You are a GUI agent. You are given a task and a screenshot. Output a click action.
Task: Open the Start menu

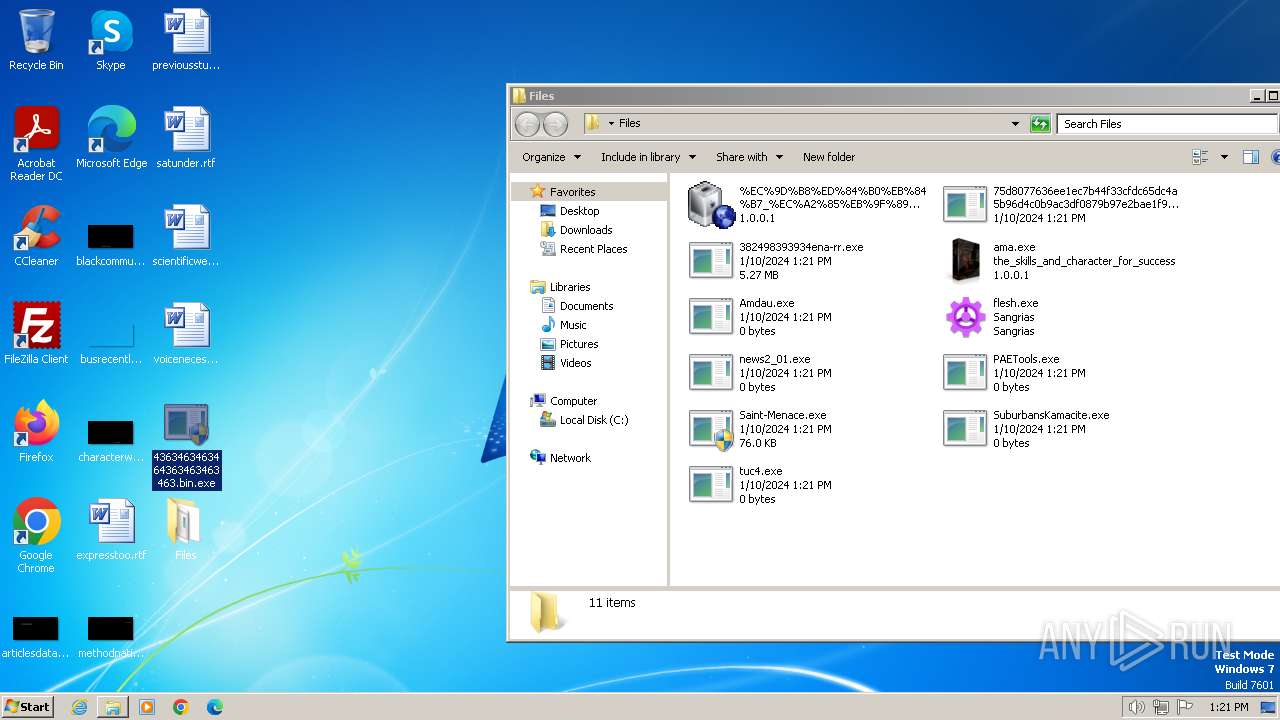click(27, 706)
